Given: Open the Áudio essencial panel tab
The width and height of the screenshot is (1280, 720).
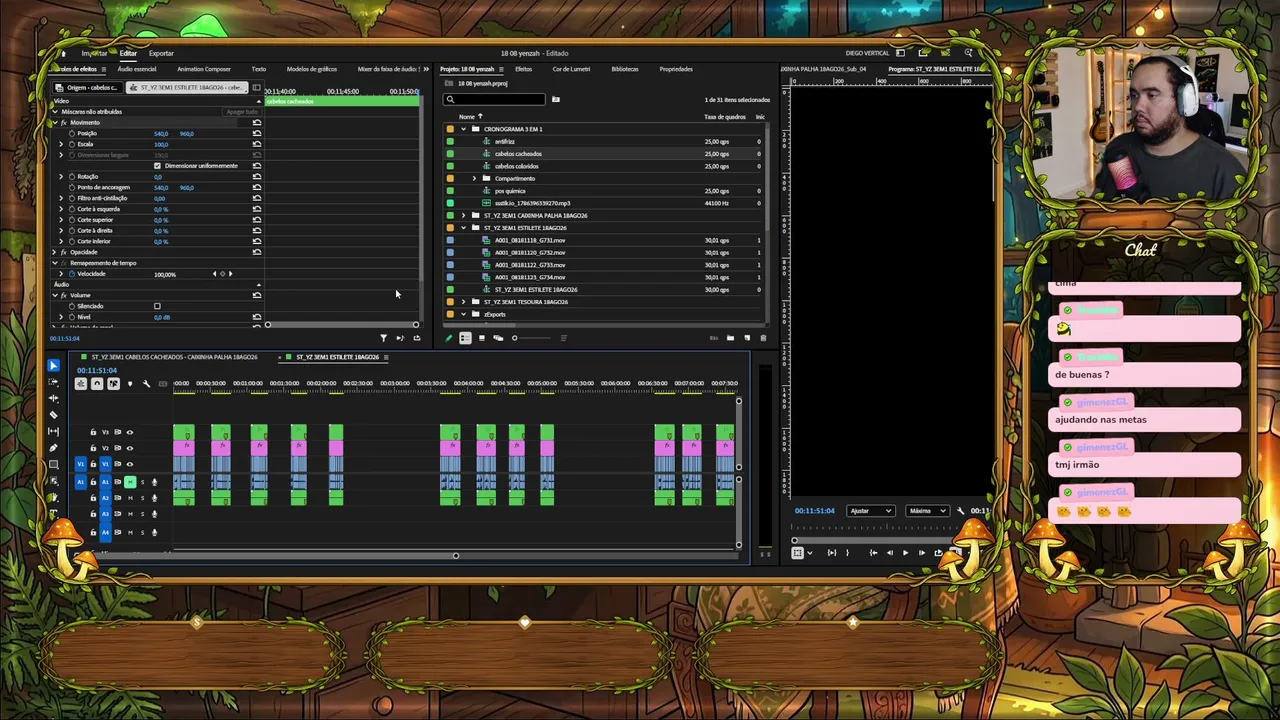Looking at the screenshot, I should tap(137, 69).
